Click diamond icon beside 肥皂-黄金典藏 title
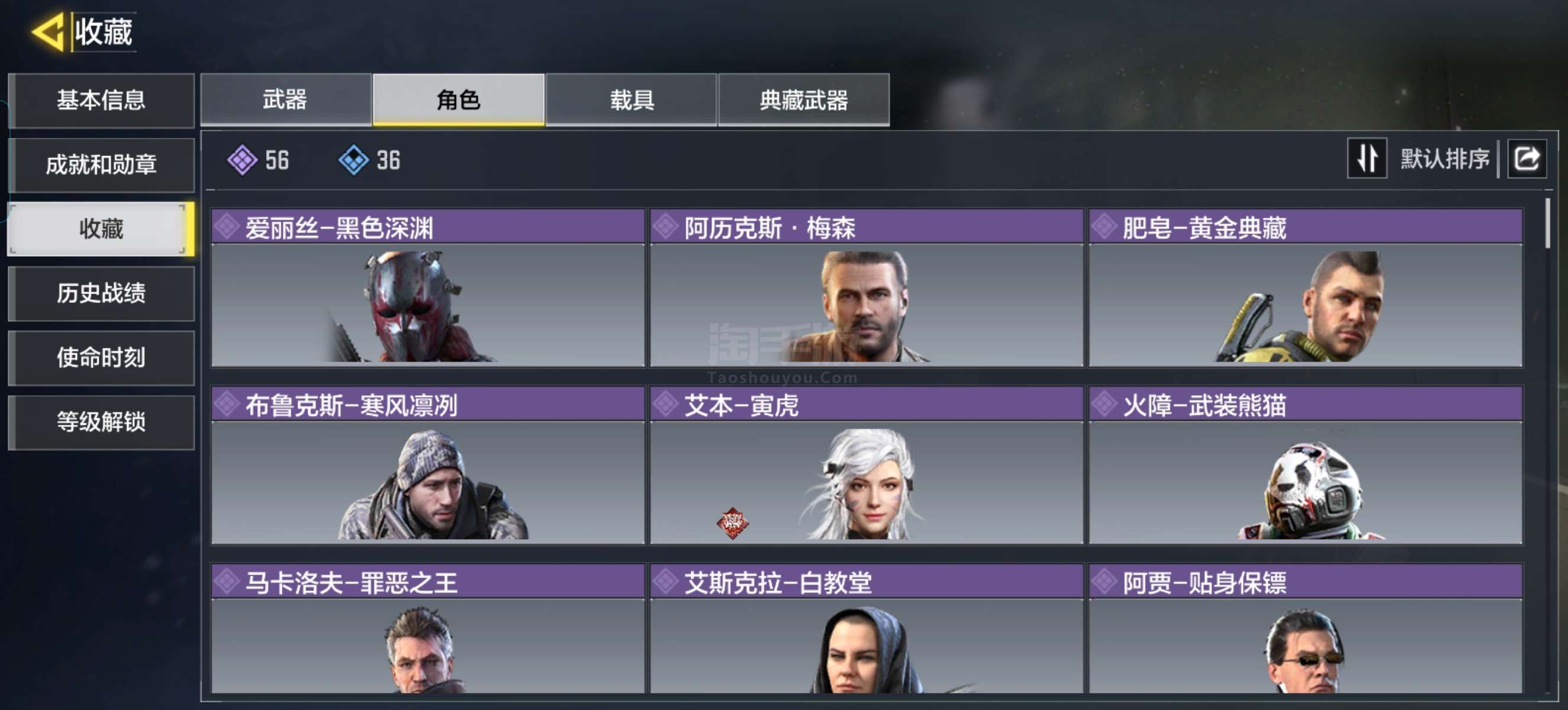The height and width of the screenshot is (710, 1568). coord(1104,227)
